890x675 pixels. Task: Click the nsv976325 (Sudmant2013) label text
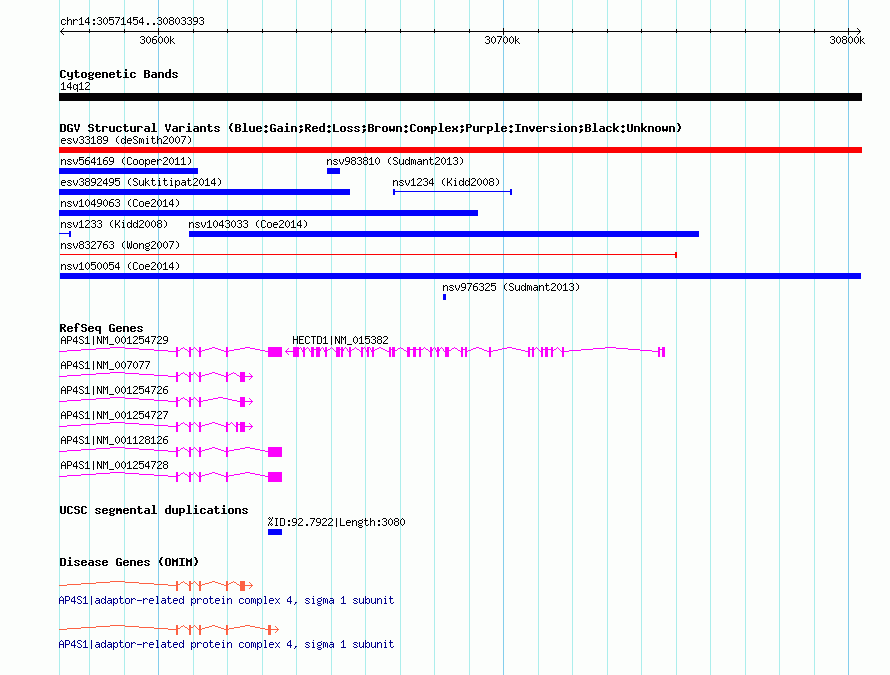tap(511, 287)
